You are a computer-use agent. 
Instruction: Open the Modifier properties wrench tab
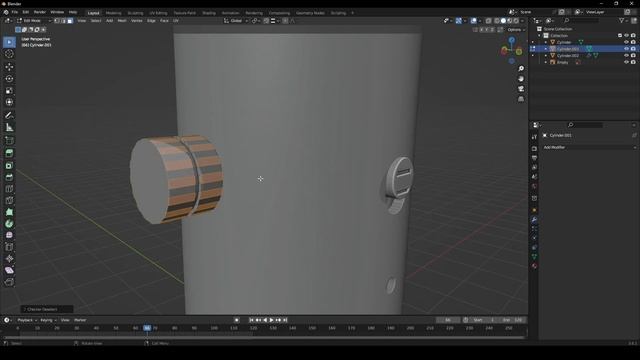534,220
